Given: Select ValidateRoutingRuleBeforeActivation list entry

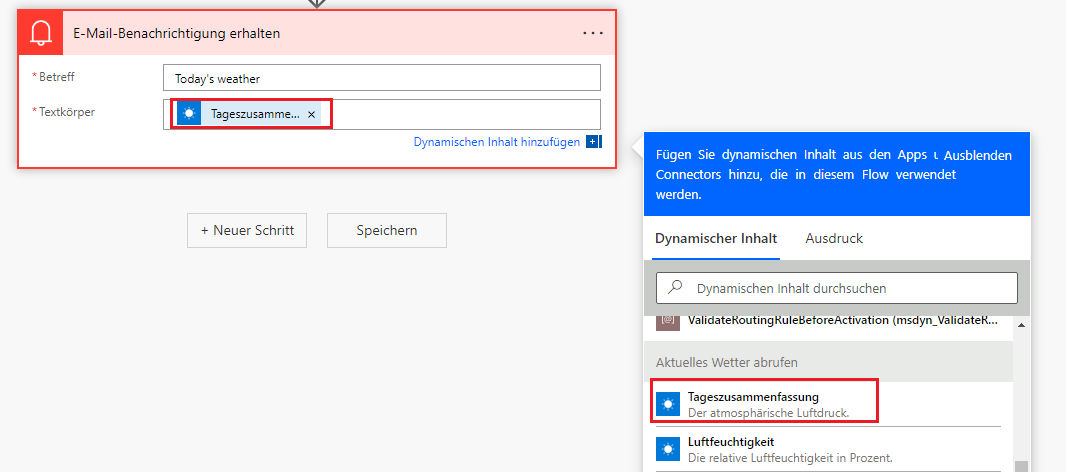Looking at the screenshot, I should pos(828,320).
